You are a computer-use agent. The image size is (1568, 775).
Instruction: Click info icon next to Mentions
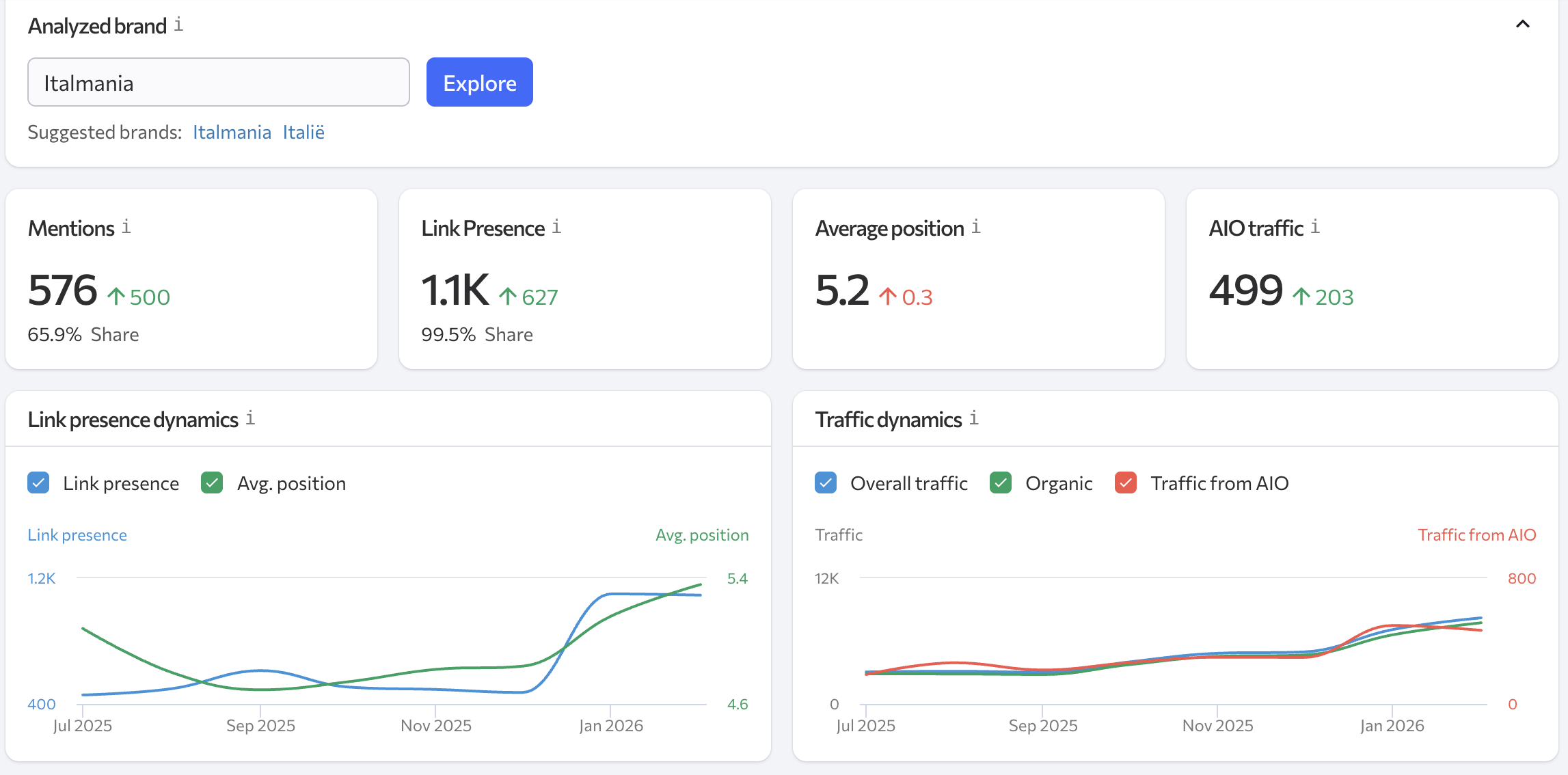pos(126,227)
